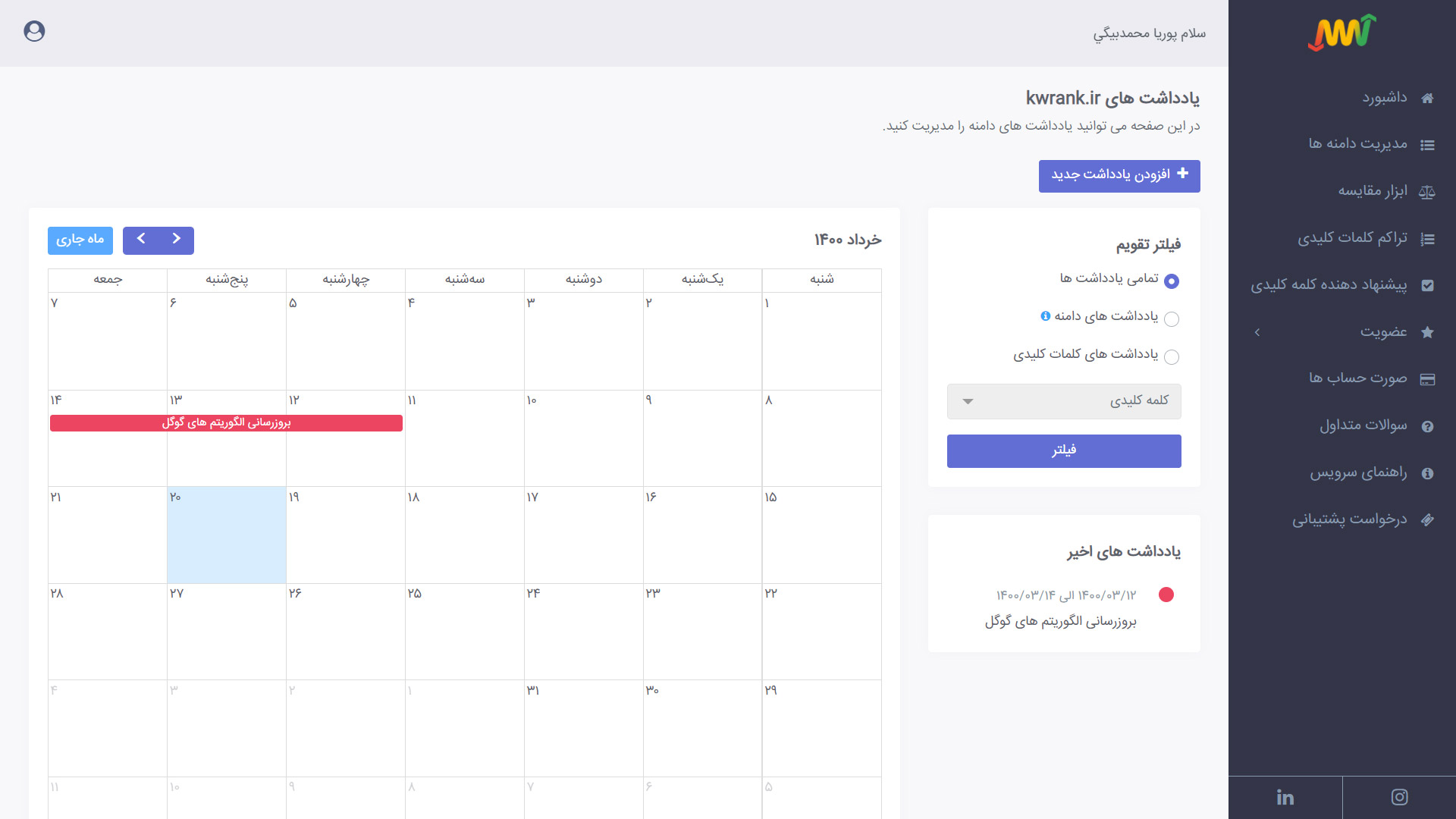Open the داشبورد menu item
Viewport: 1456px width, 819px height.
coord(1342,98)
